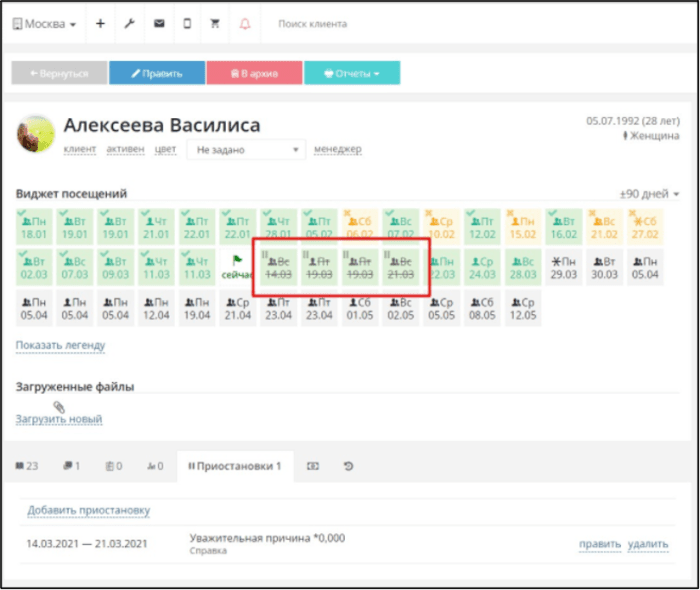Open the red bell notifications icon
Image resolution: width=700 pixels, height=590 pixels.
(x=245, y=24)
